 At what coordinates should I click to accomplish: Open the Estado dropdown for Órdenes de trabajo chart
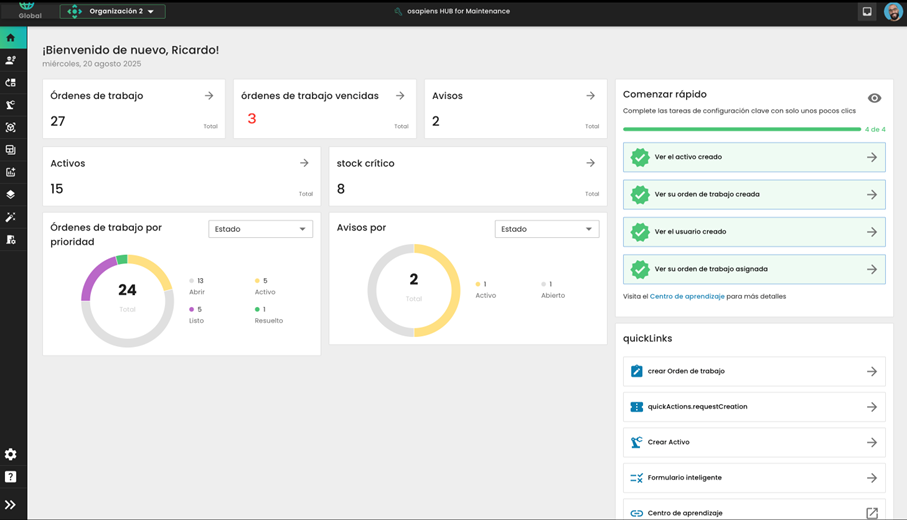260,229
